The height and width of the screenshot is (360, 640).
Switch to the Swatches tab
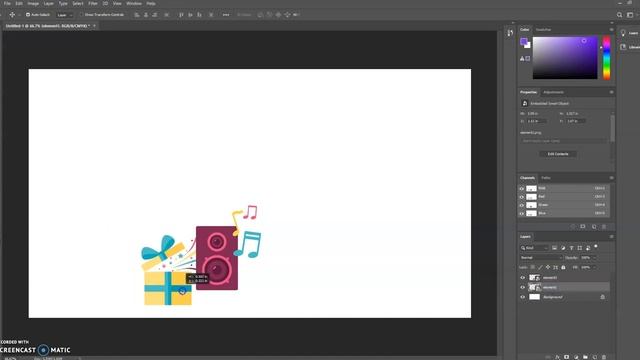coord(543,30)
